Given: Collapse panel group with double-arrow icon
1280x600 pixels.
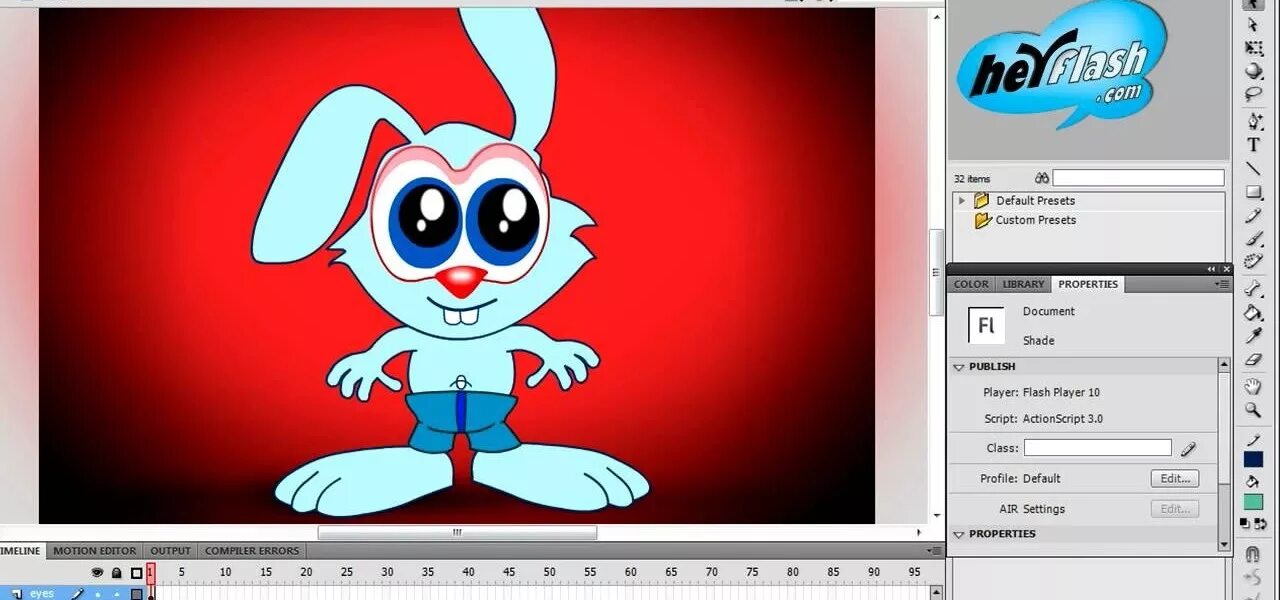Looking at the screenshot, I should tap(1212, 269).
